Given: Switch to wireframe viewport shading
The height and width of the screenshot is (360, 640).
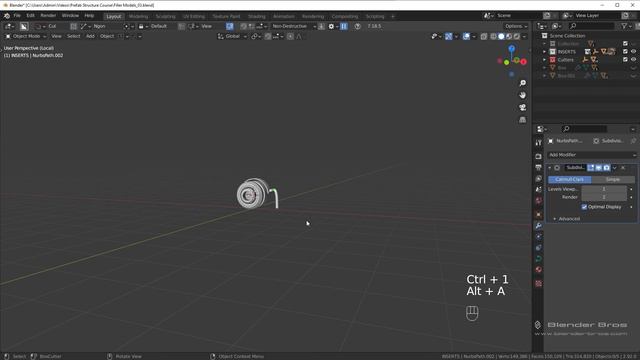Looking at the screenshot, I should point(493,36).
